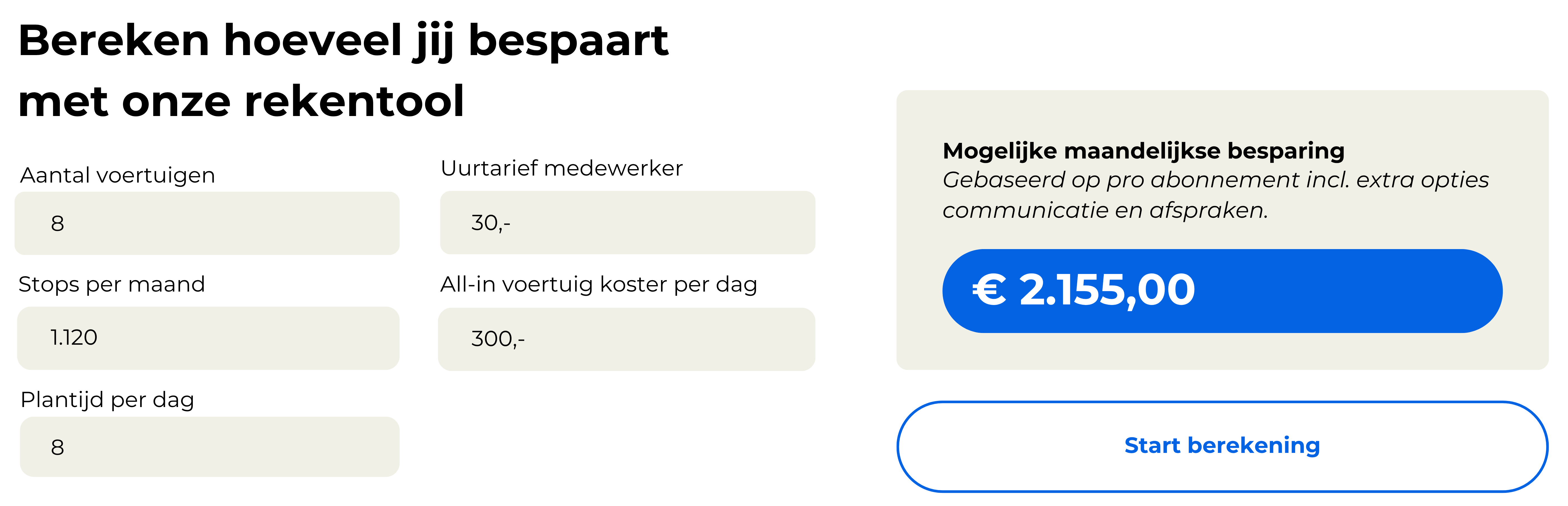Click the 300,- value in the vehicle cost field

[x=498, y=339]
